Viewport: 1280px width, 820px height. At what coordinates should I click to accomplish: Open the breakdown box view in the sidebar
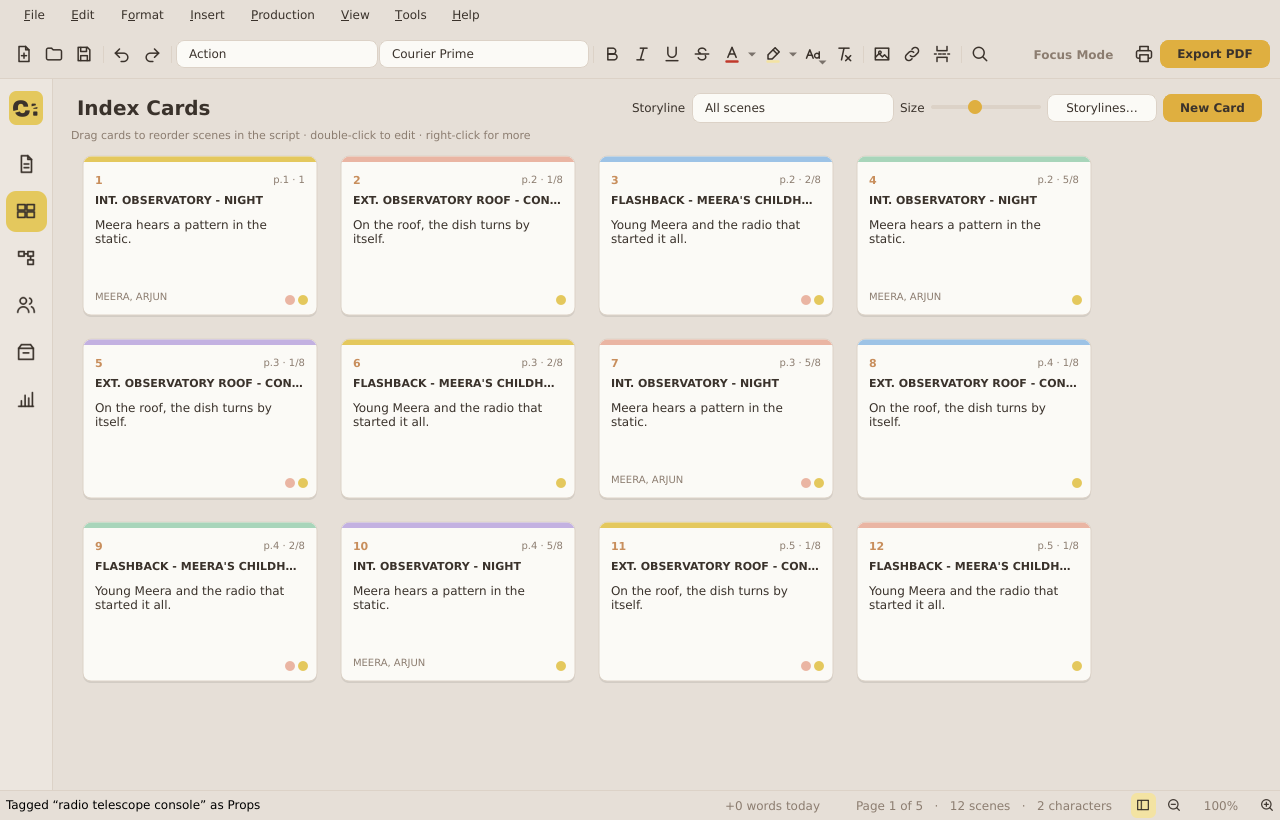pos(26,352)
